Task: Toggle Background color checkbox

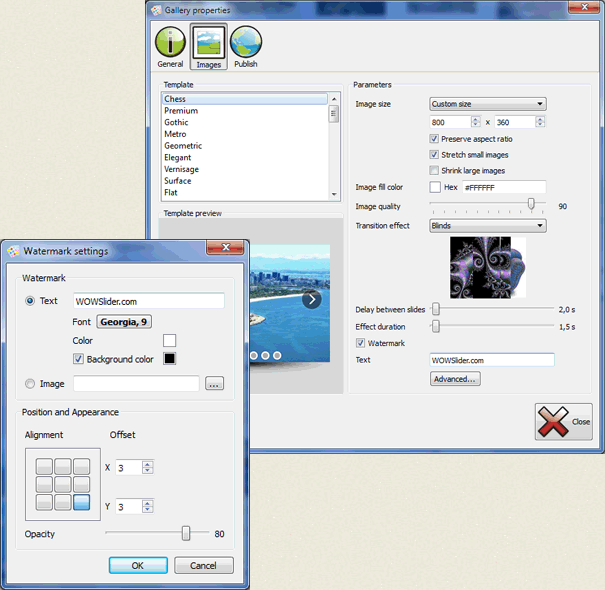Action: 78,359
